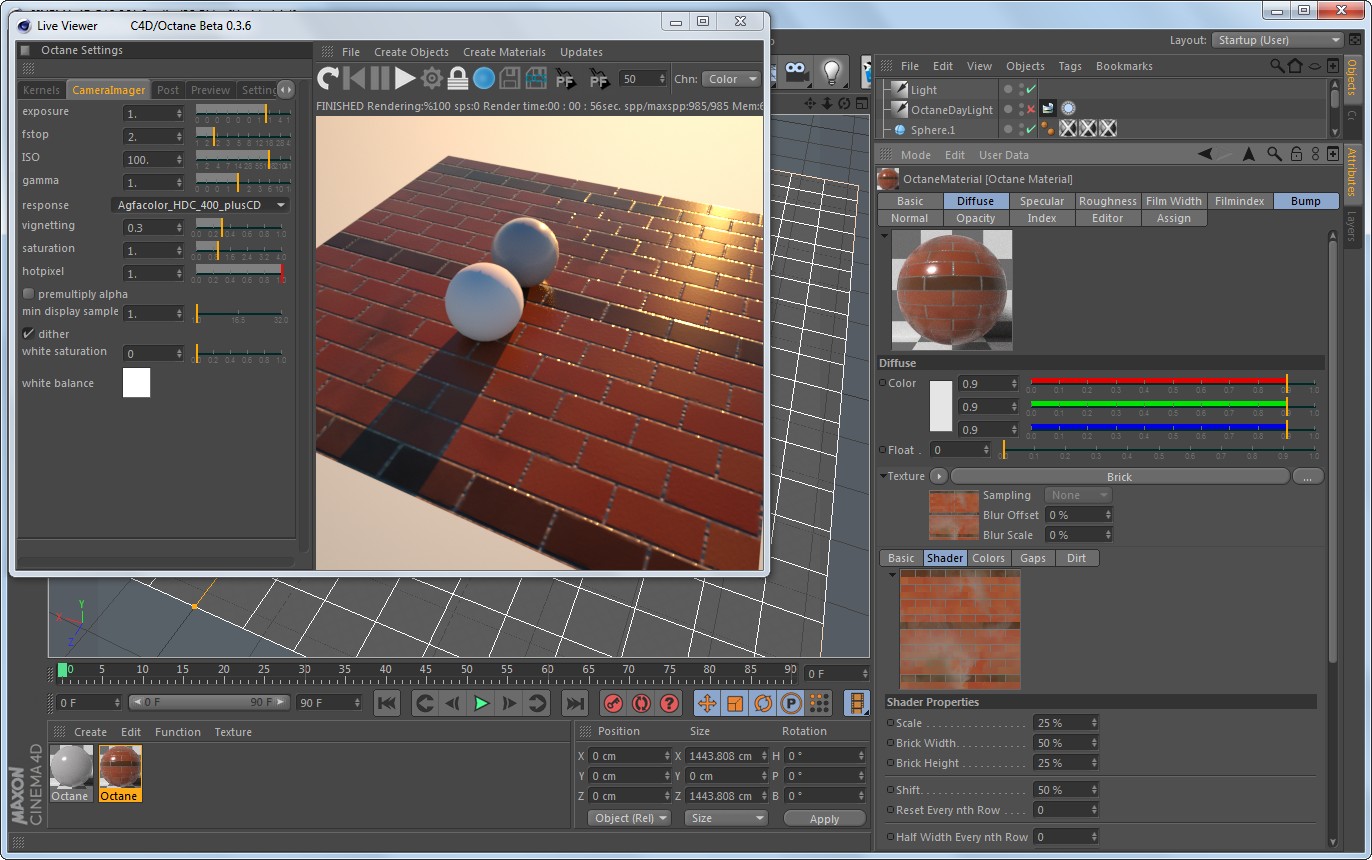Pause the Live Viewer render
This screenshot has width=1372, height=860.
(x=380, y=78)
